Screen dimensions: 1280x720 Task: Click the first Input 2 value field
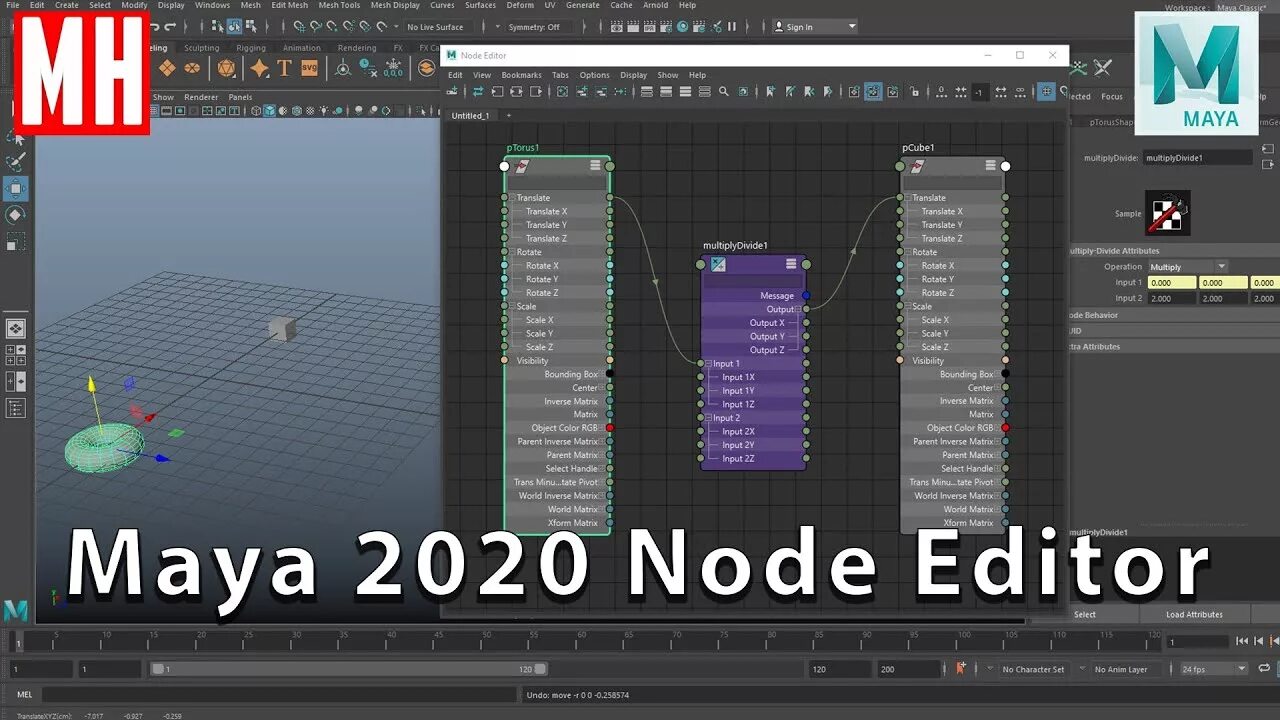1170,298
